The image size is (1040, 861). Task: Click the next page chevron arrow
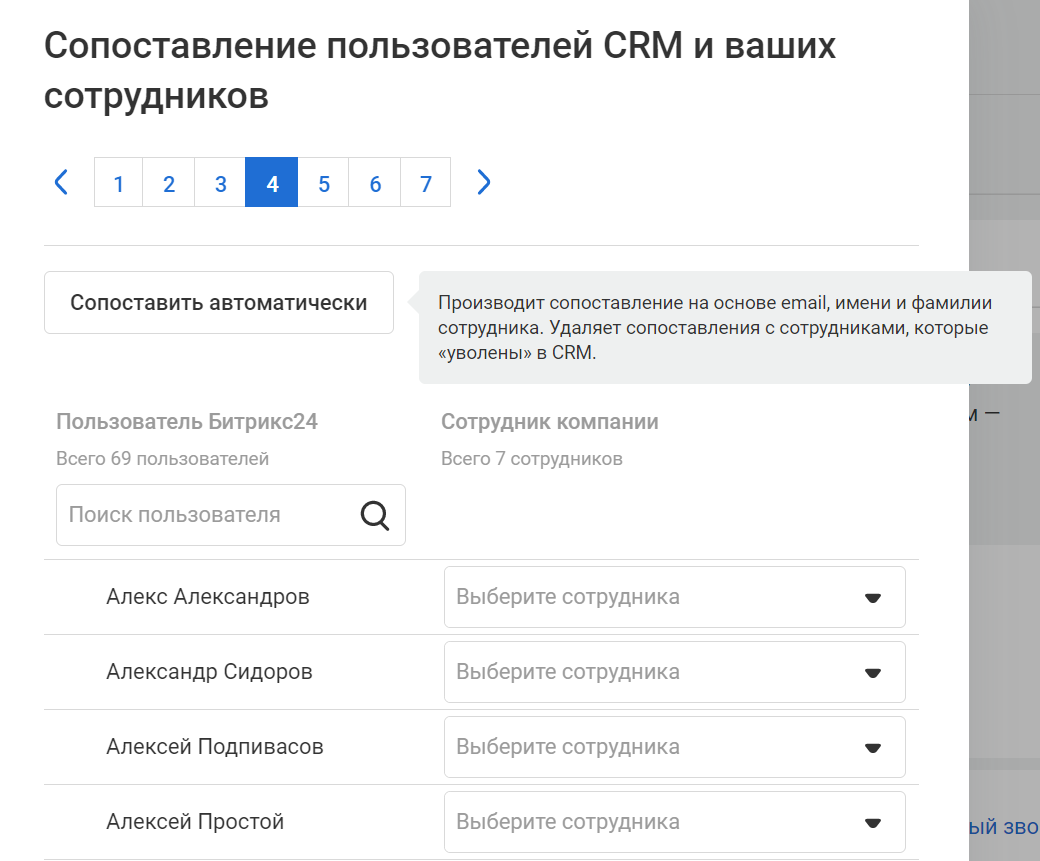point(484,182)
